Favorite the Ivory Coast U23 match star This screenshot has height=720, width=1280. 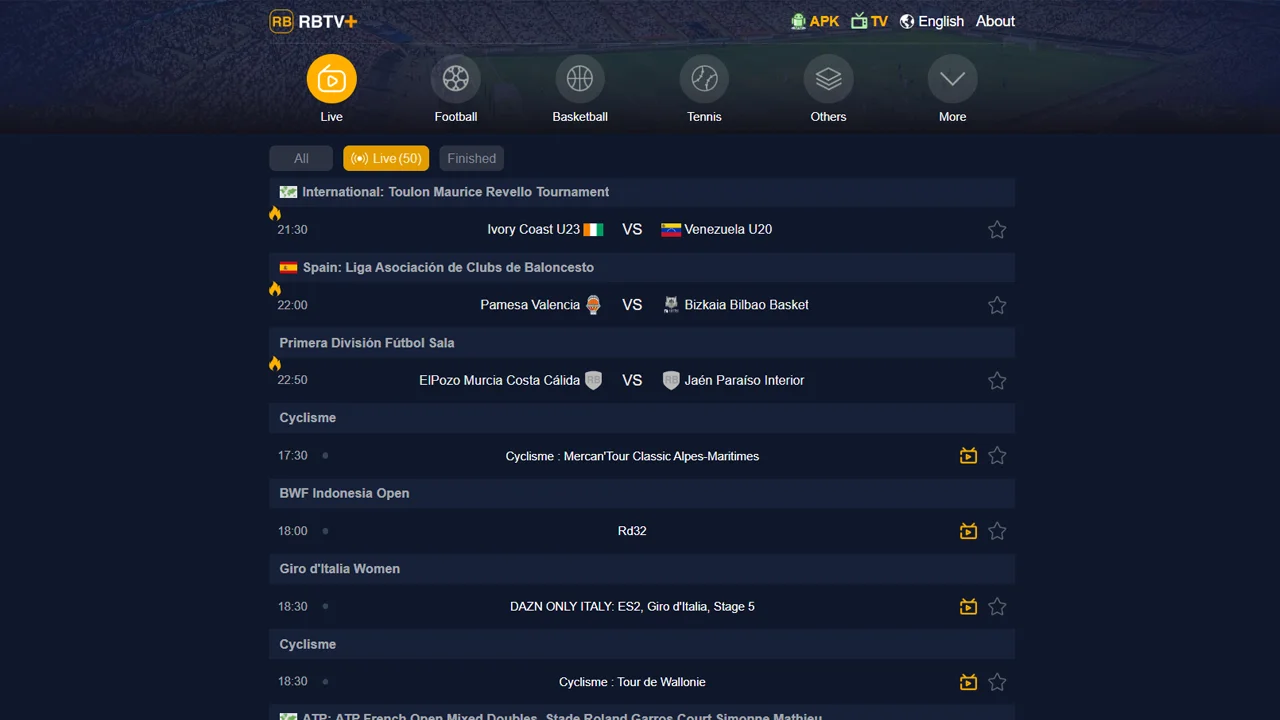(997, 230)
